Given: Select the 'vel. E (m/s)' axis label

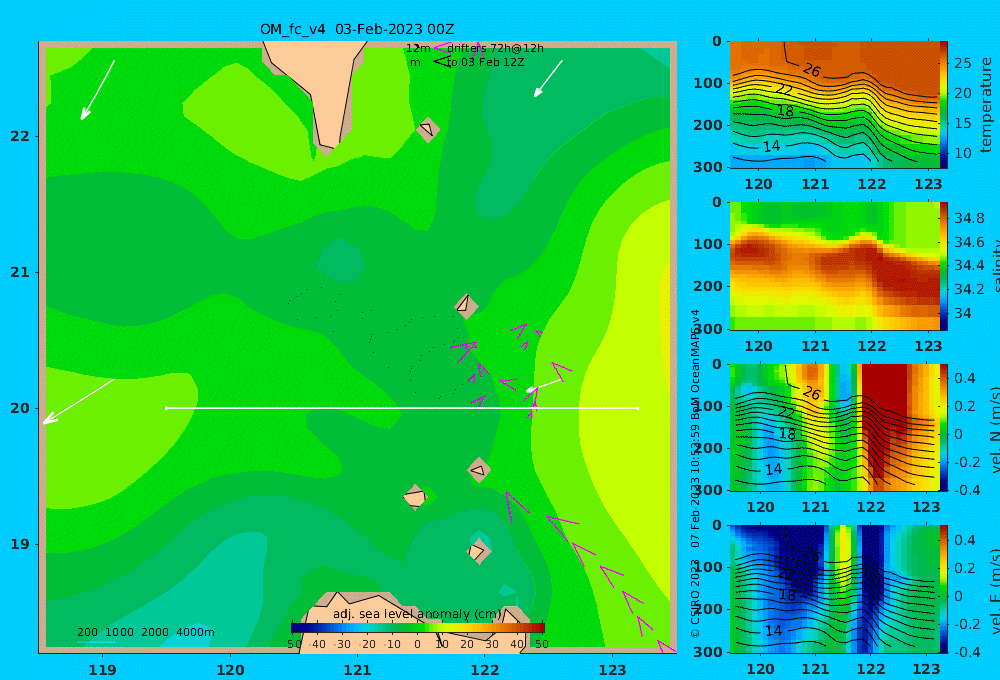Looking at the screenshot, I should point(993,592).
